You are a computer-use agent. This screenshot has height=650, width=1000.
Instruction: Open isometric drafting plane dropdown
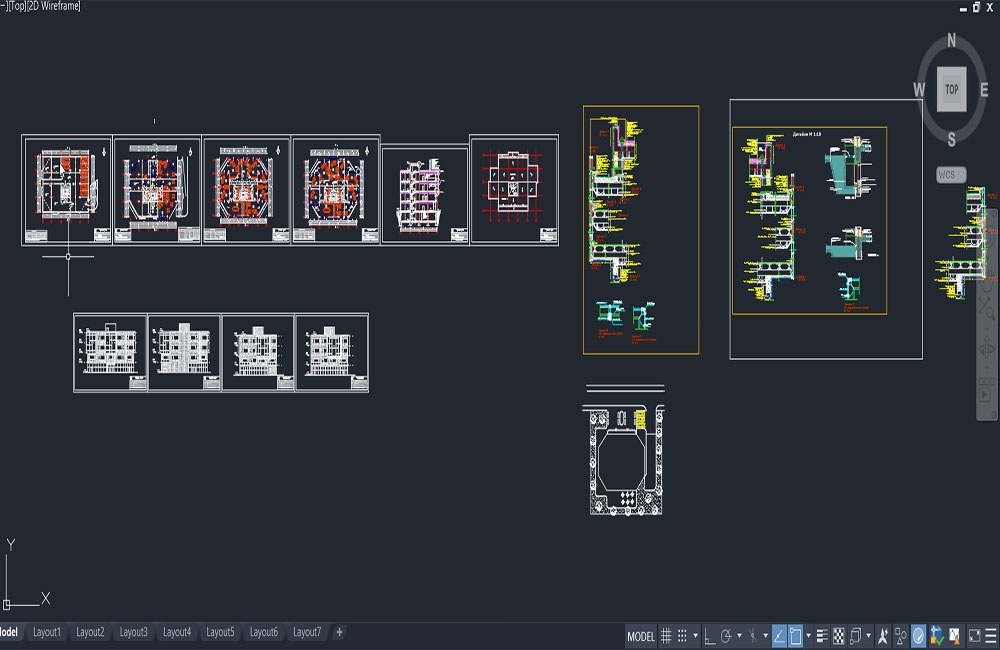pos(765,636)
